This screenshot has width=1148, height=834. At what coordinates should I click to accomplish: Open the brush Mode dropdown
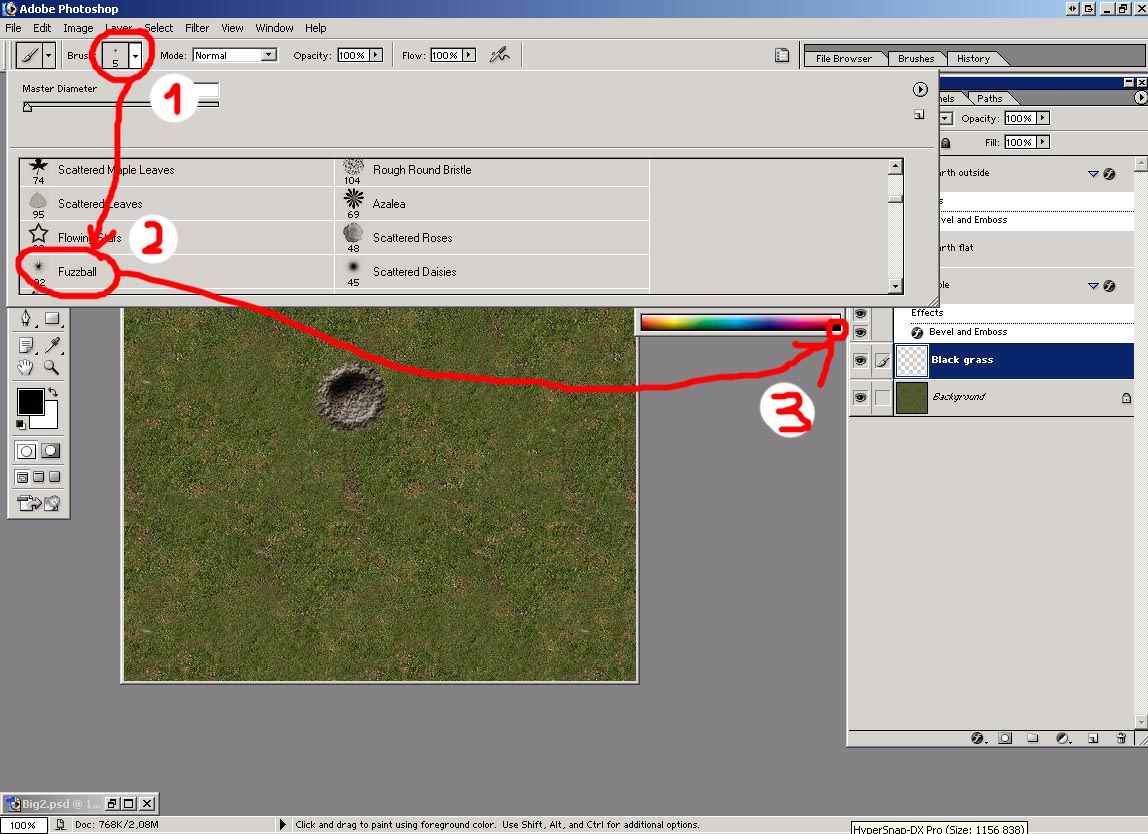pyautogui.click(x=268, y=56)
